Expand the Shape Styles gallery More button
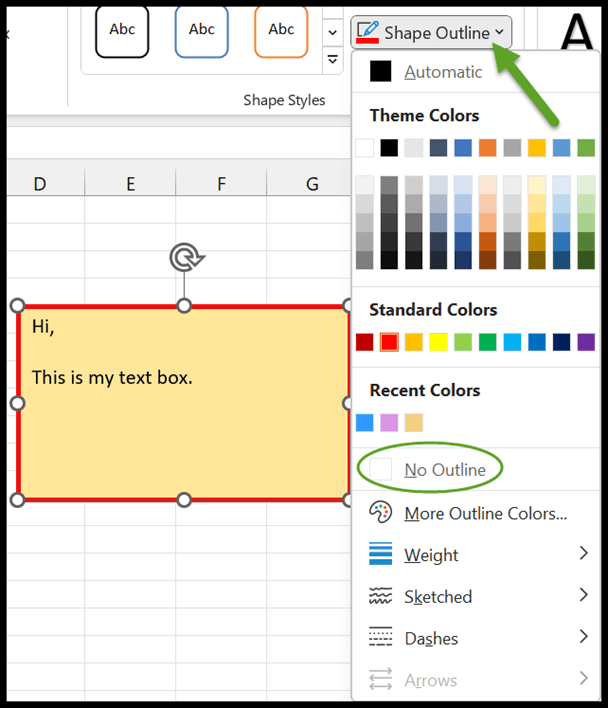The height and width of the screenshot is (708, 608). pyautogui.click(x=333, y=60)
